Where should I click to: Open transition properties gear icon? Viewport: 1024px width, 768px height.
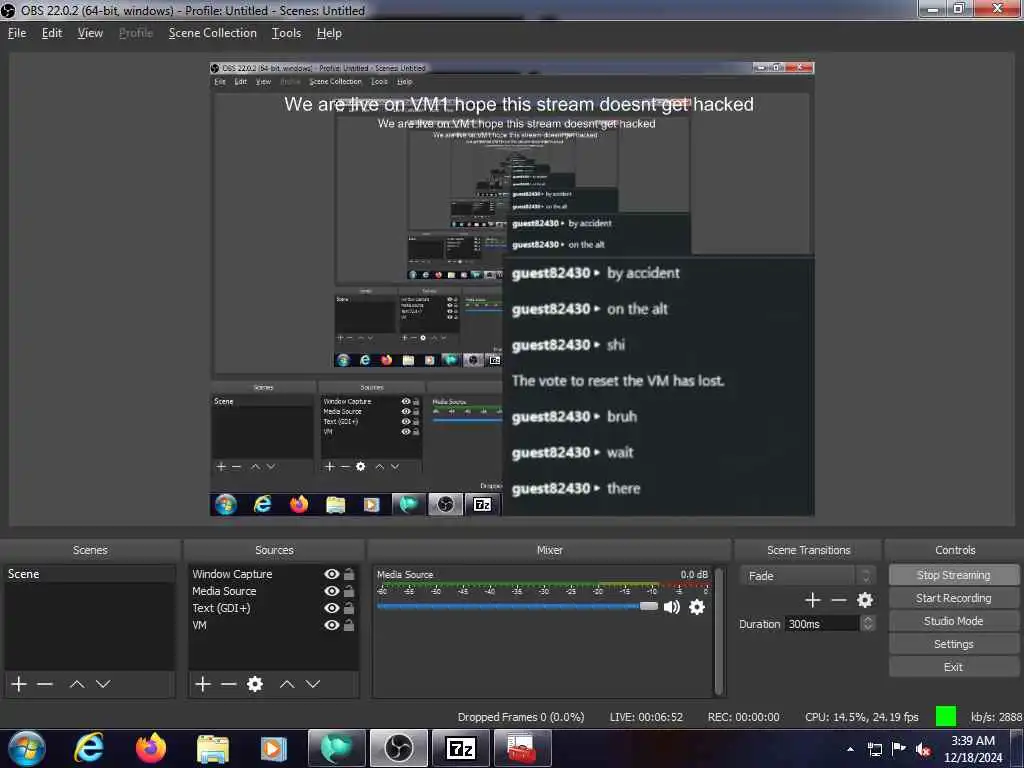865,600
